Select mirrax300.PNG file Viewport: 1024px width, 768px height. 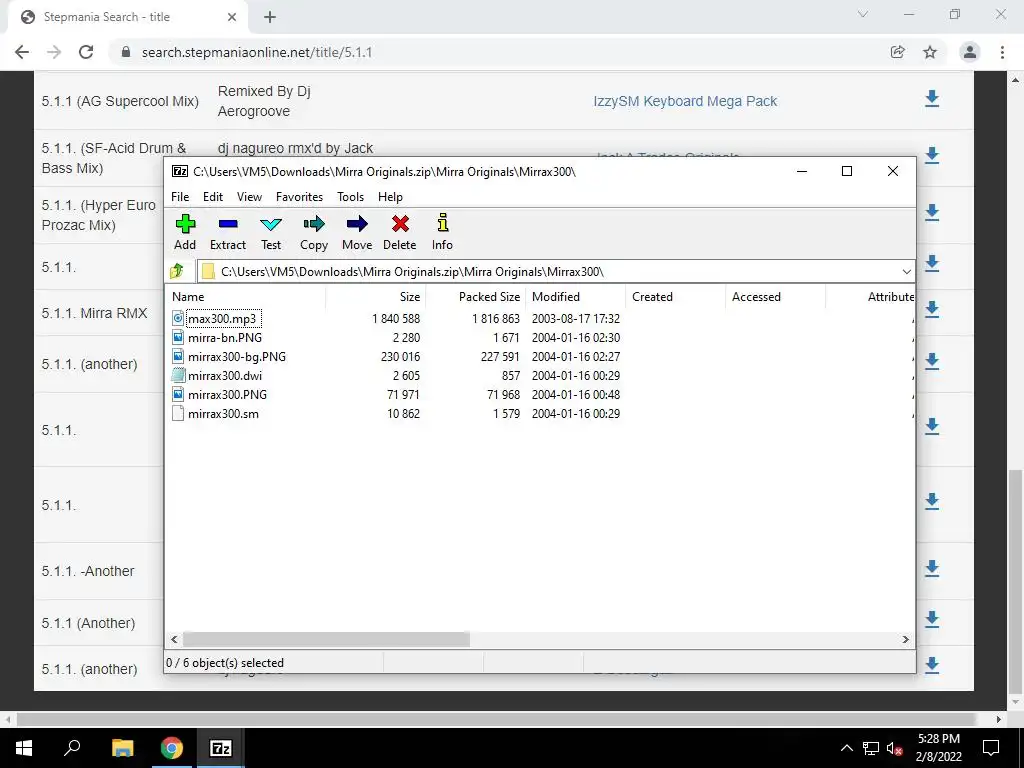[x=227, y=394]
